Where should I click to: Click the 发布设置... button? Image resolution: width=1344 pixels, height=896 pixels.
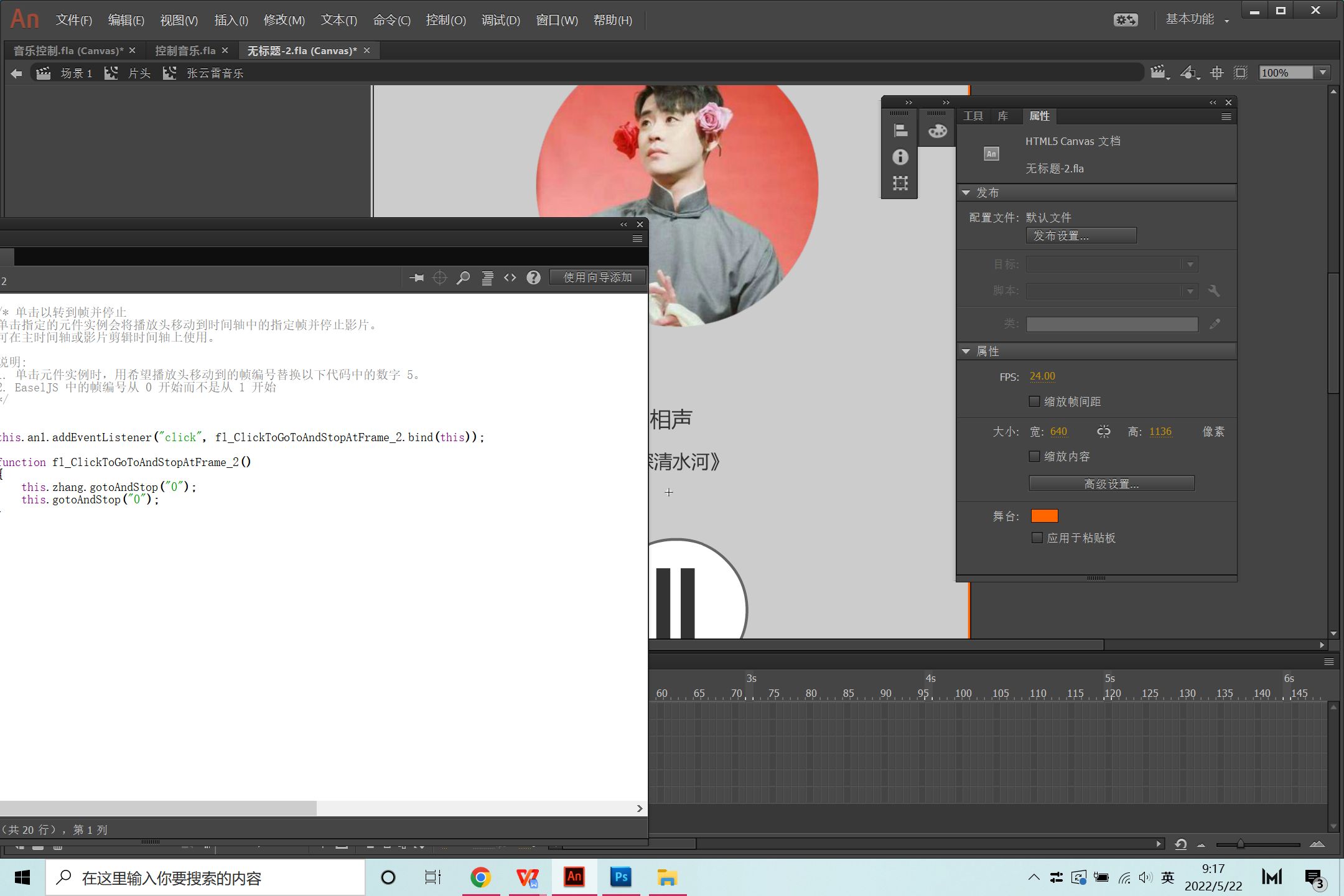(1081, 236)
